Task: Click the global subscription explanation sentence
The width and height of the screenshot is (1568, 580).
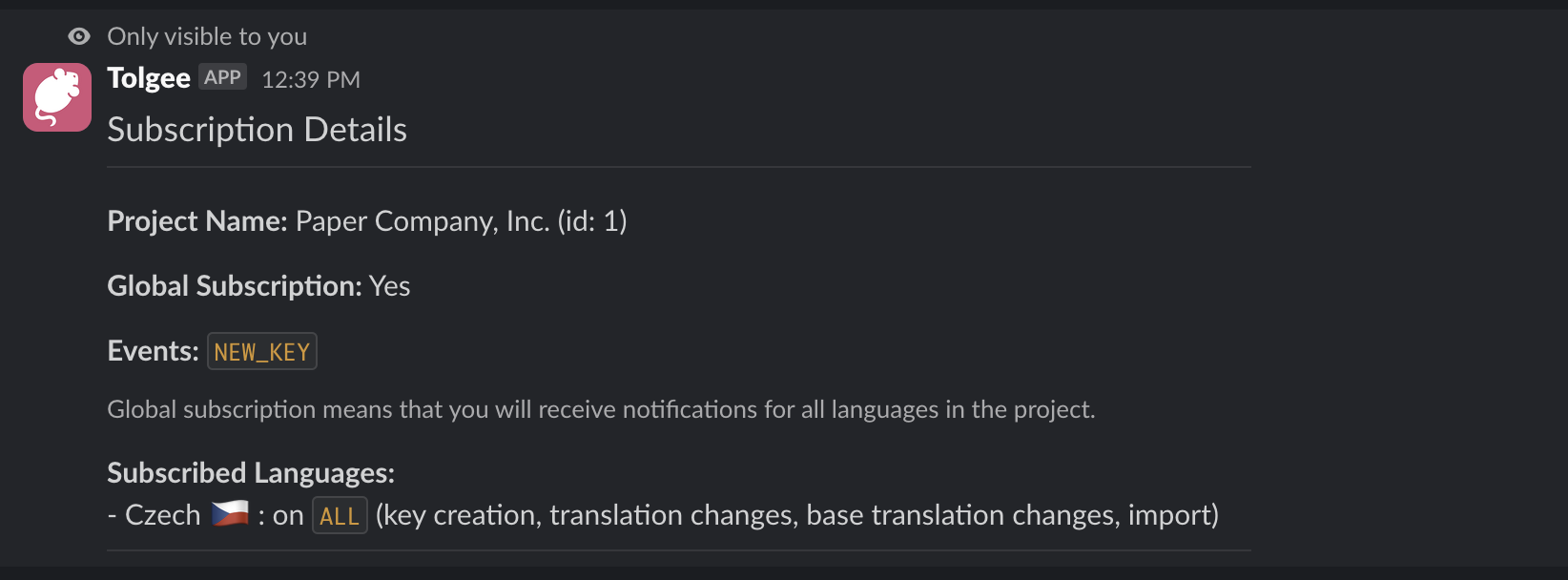Action: coord(601,410)
